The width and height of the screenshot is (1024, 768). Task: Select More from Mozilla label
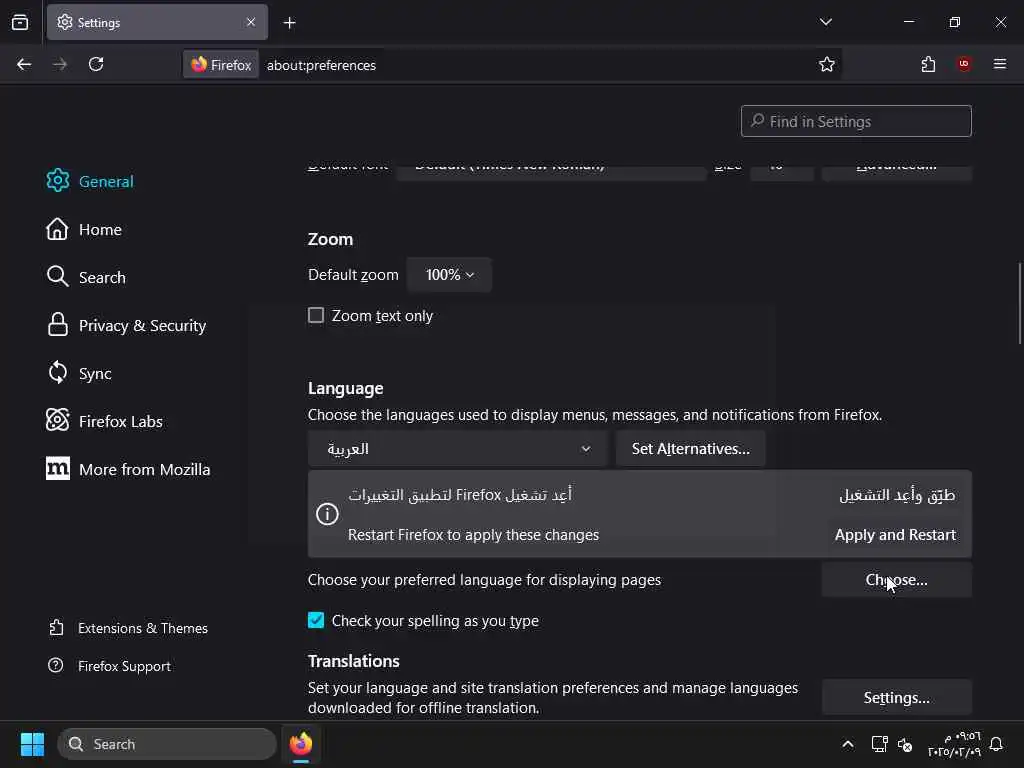coord(144,469)
